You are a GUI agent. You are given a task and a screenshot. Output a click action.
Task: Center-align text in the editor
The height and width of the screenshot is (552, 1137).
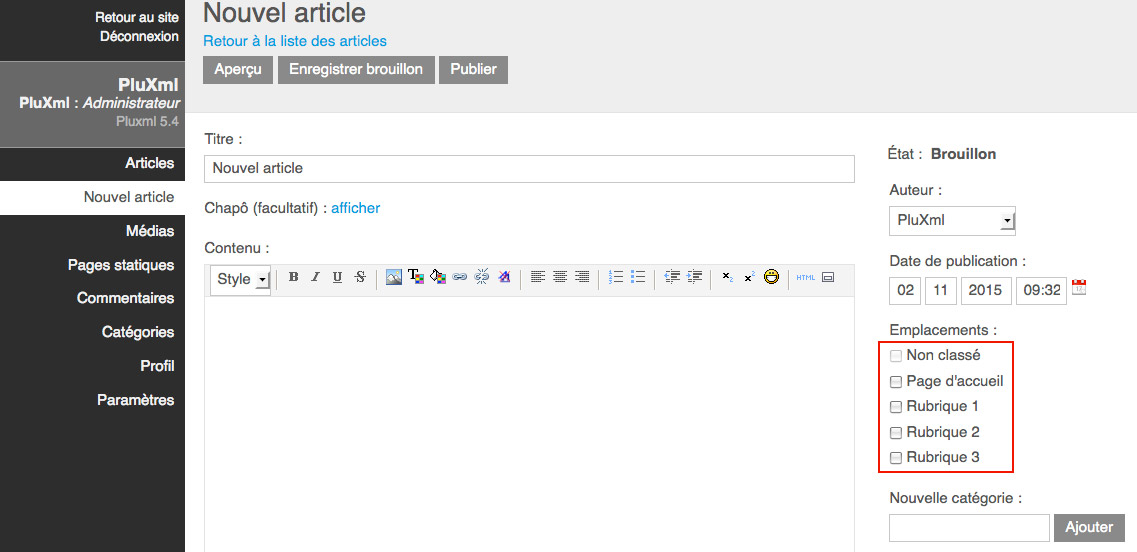(560, 278)
